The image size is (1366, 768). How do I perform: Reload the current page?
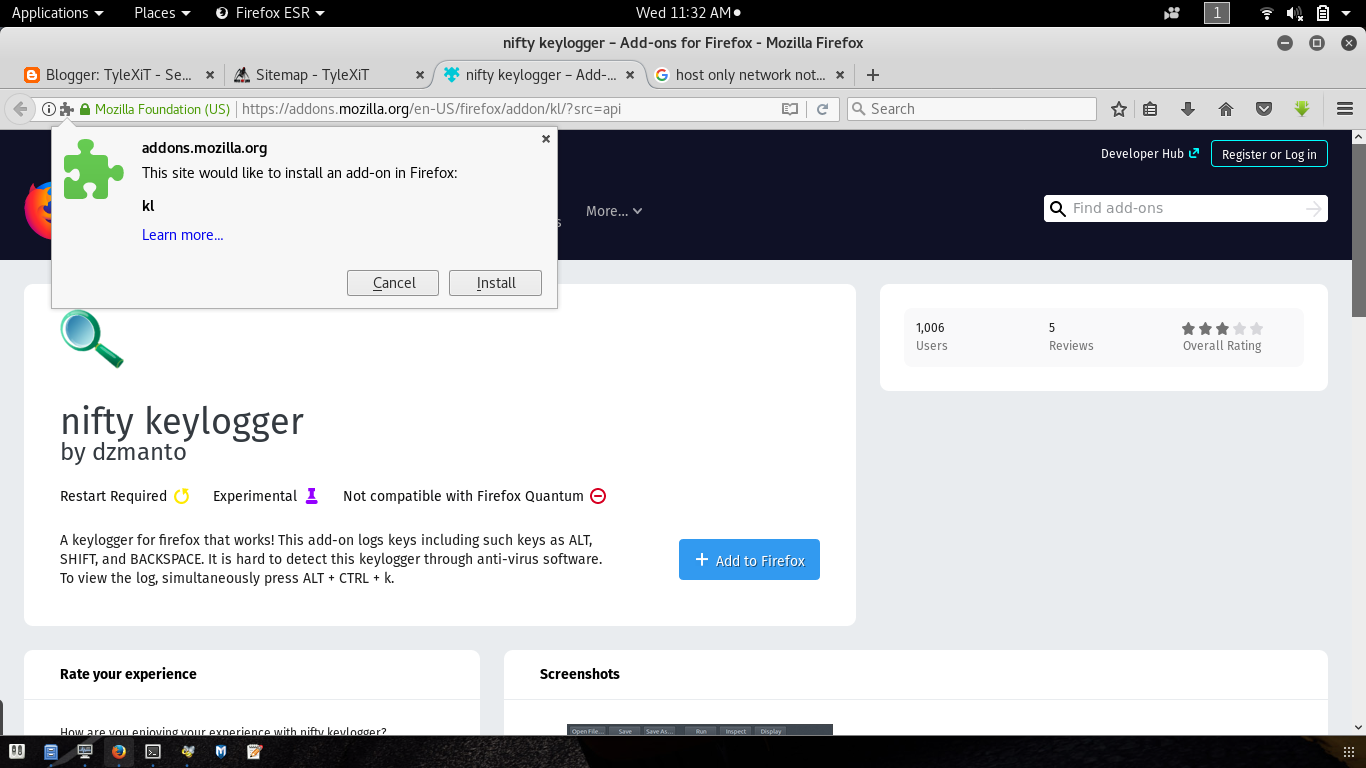coord(823,109)
